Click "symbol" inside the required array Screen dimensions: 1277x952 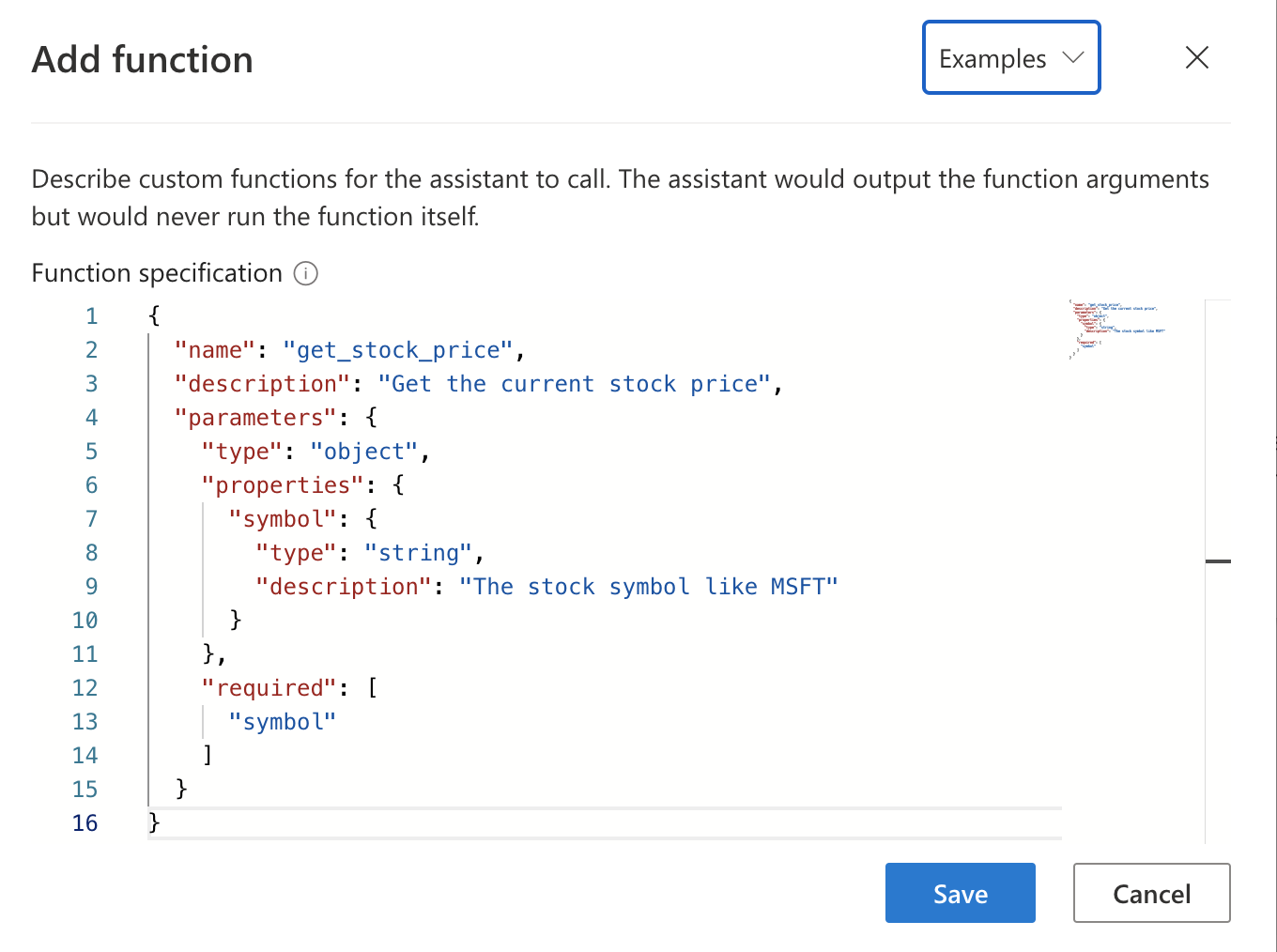282,722
